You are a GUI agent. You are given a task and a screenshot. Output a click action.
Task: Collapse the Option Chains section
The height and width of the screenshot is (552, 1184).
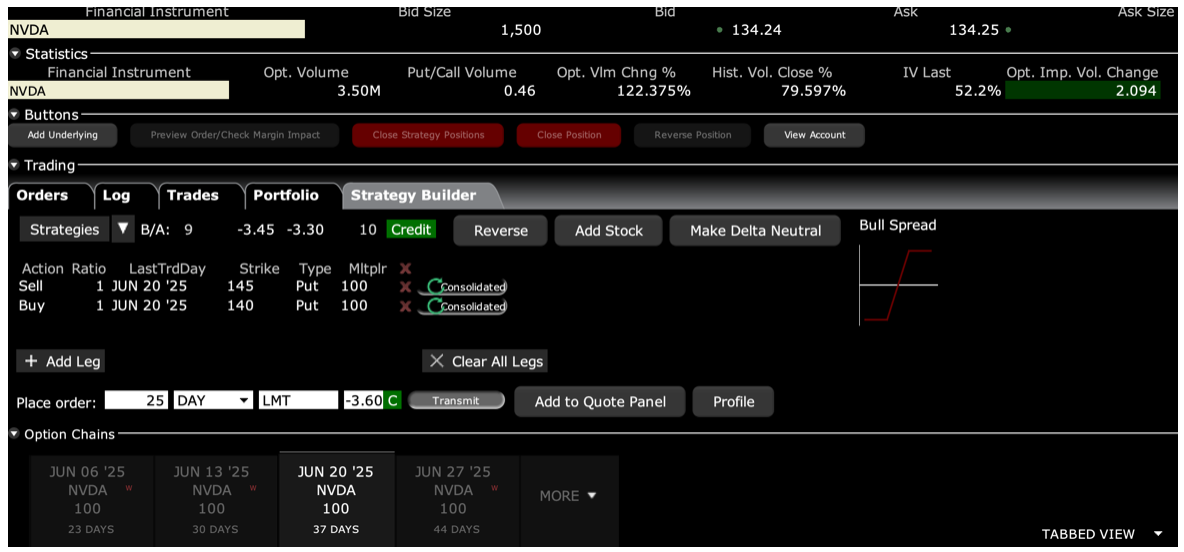point(15,434)
